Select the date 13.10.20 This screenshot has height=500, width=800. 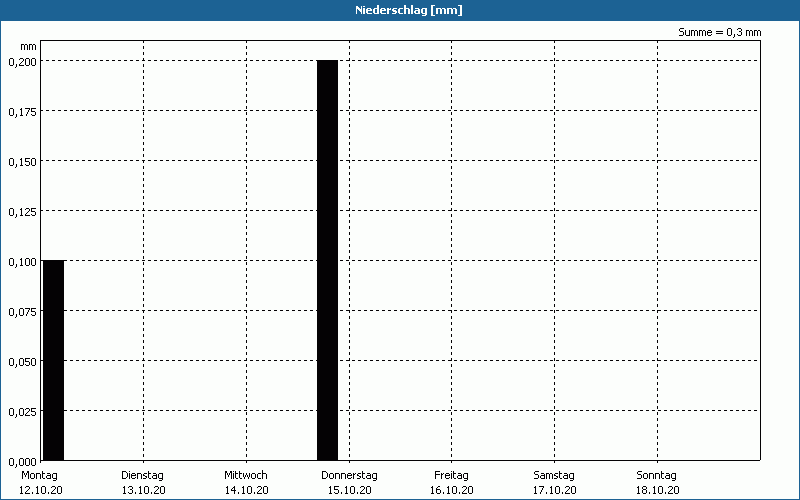tap(143, 490)
